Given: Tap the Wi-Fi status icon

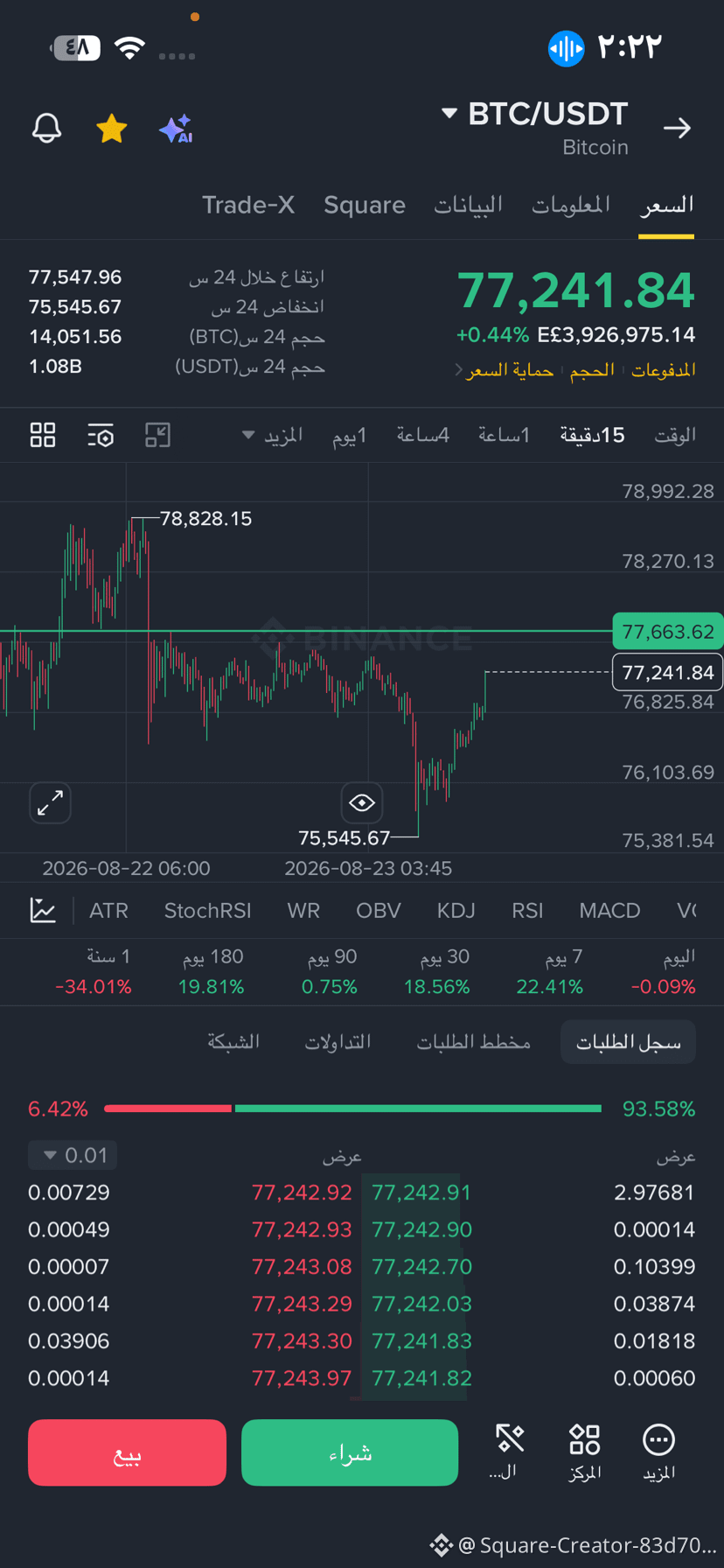Looking at the screenshot, I should [129, 48].
